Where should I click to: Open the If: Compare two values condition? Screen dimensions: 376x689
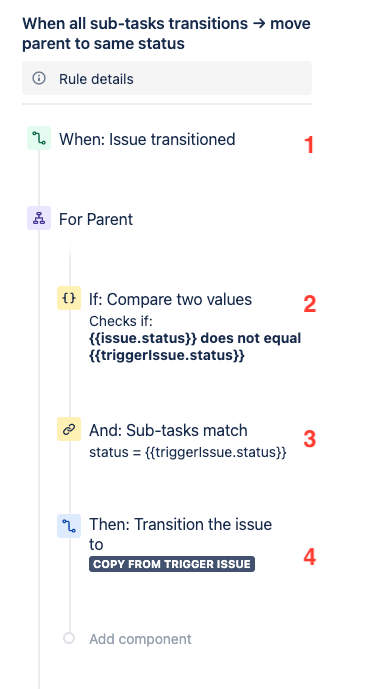(x=170, y=299)
